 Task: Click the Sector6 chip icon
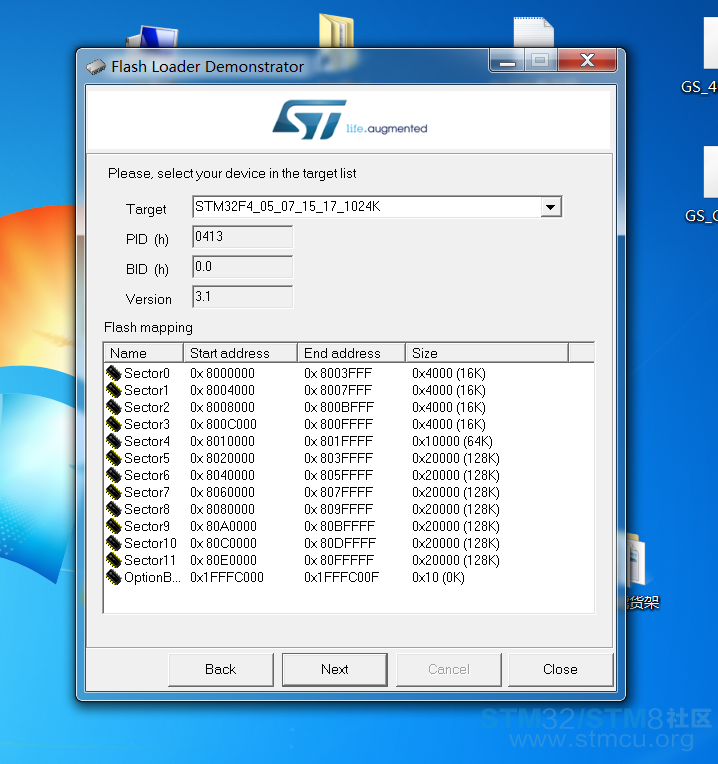point(113,476)
